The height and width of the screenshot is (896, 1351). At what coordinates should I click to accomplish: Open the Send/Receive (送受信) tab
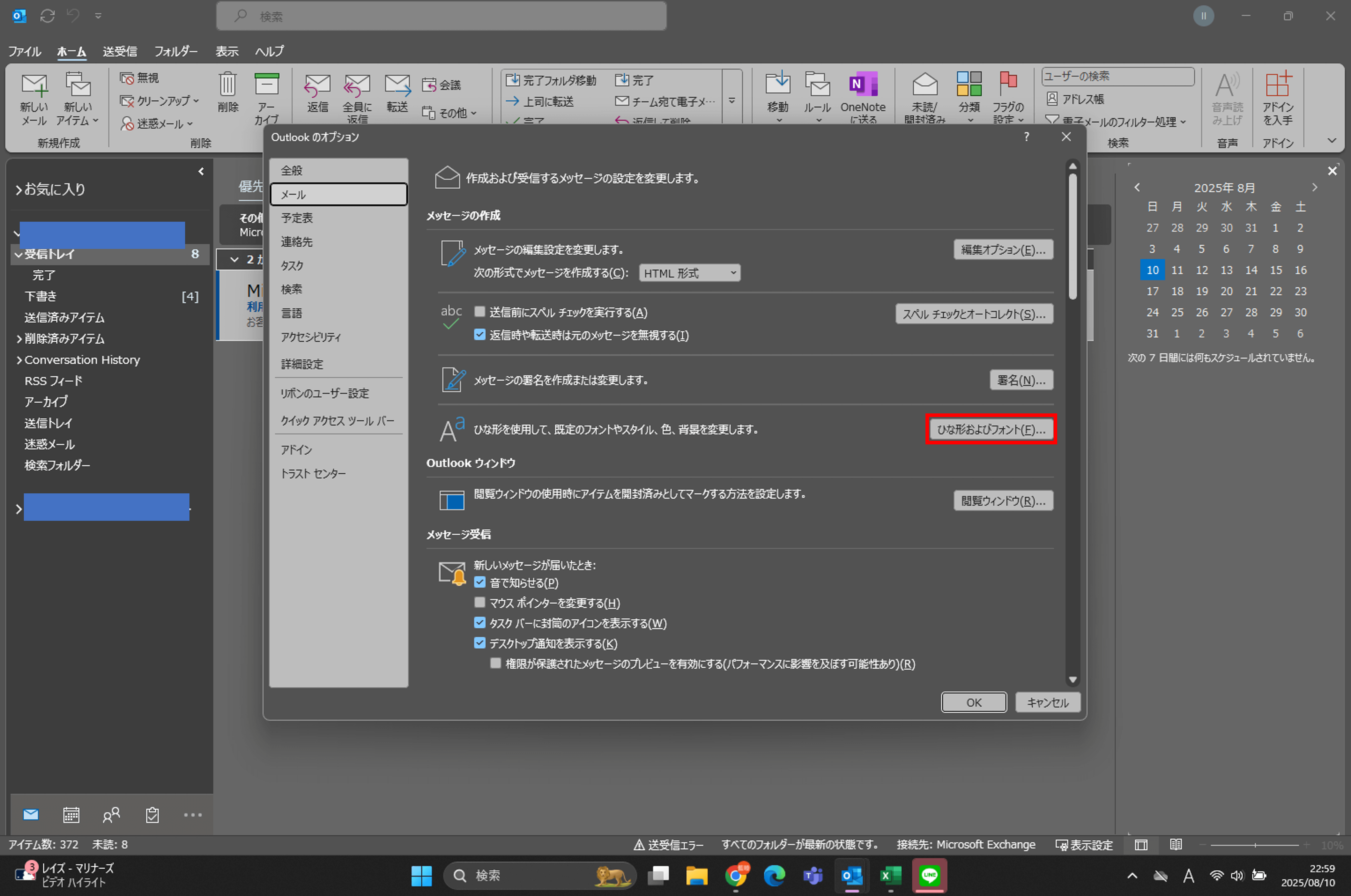click(x=119, y=52)
